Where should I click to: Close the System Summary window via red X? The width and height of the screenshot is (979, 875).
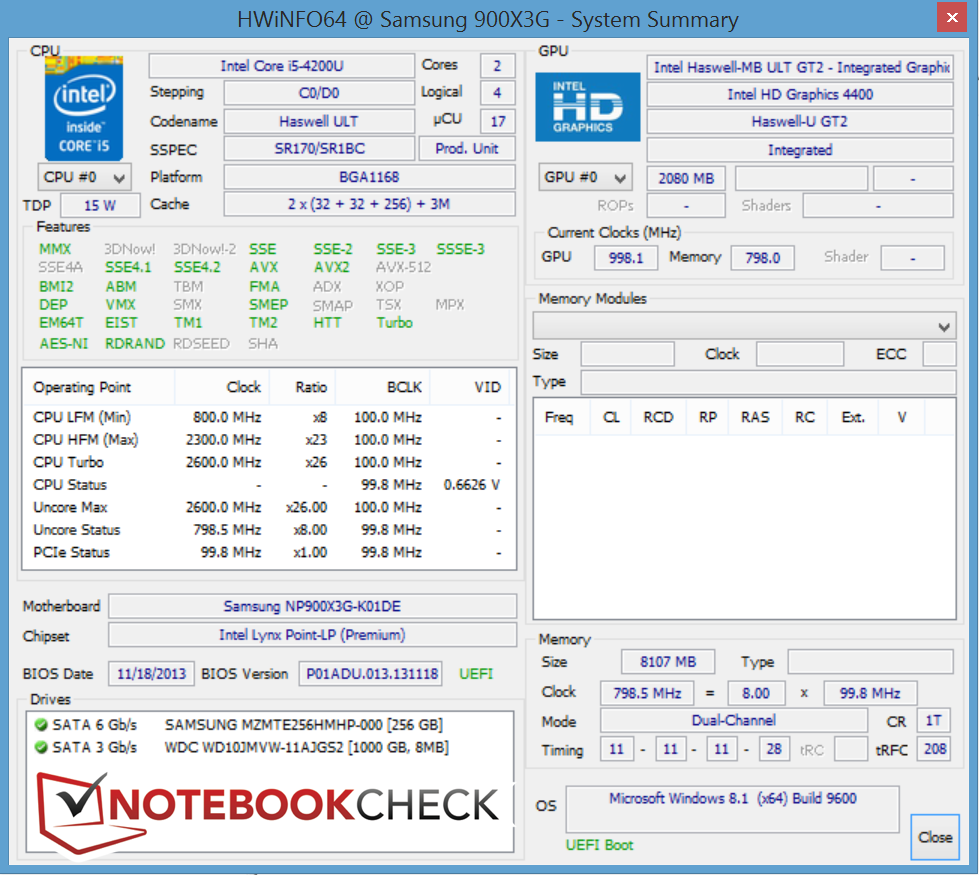(x=952, y=17)
